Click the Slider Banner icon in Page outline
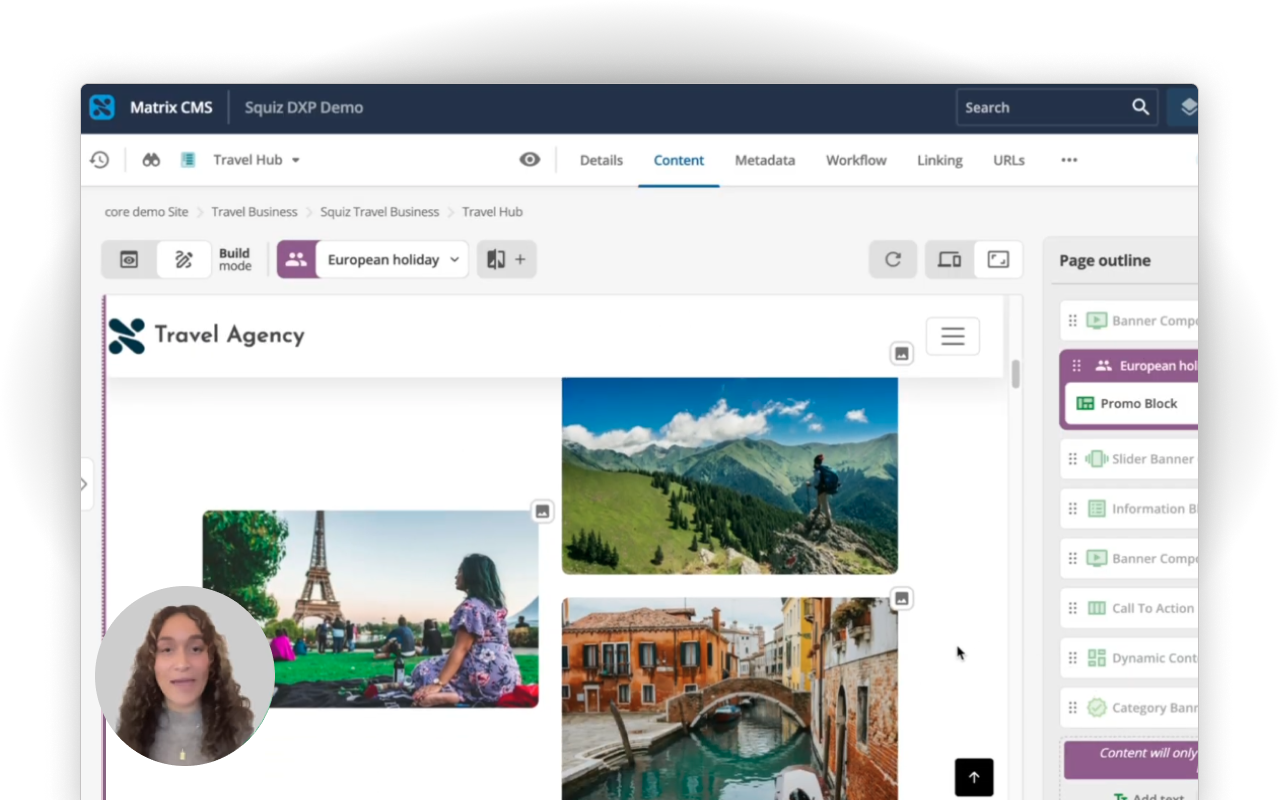The height and width of the screenshot is (800, 1280). tap(1097, 458)
